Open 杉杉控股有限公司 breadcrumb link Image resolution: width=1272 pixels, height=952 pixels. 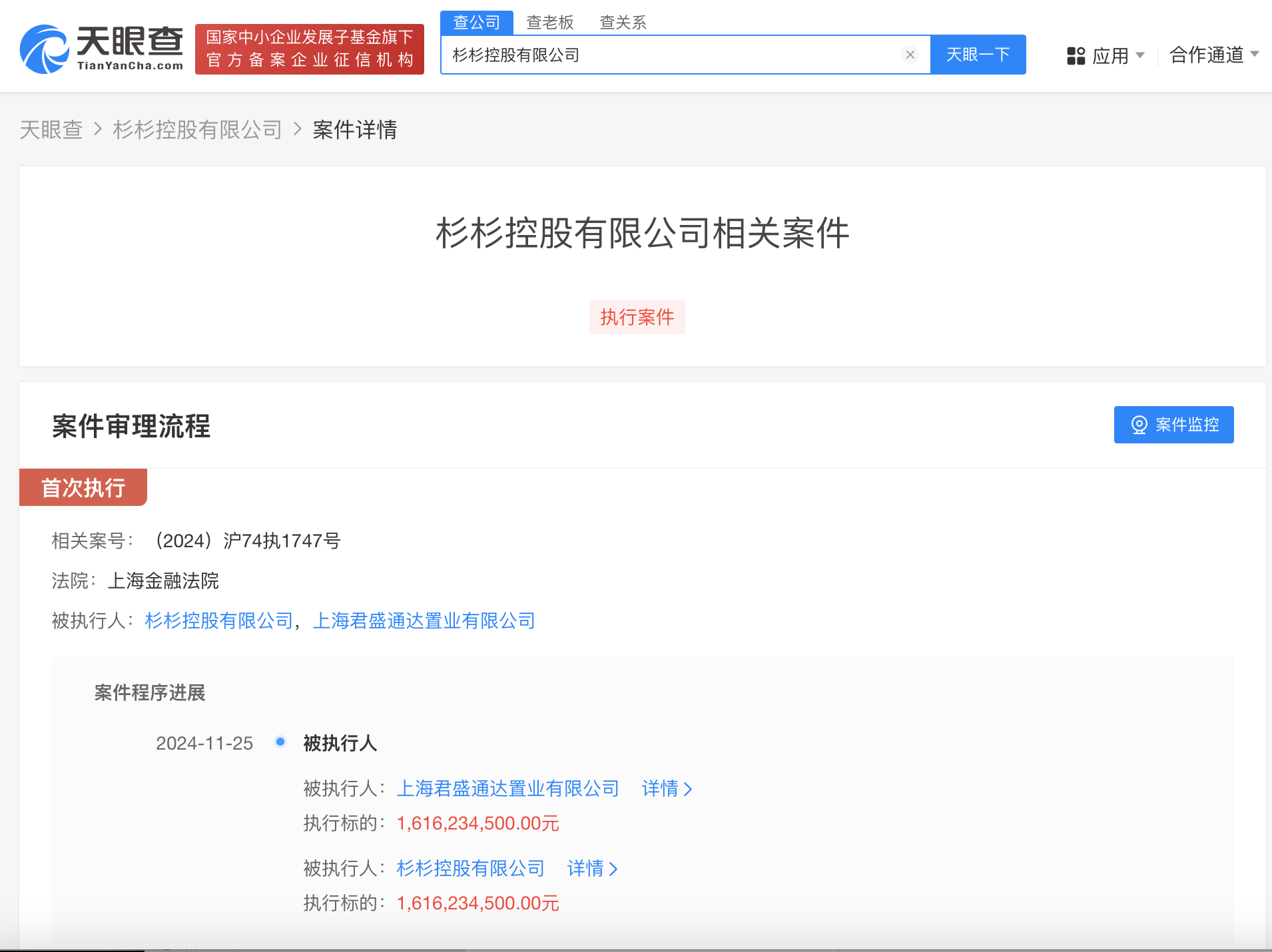(x=198, y=130)
